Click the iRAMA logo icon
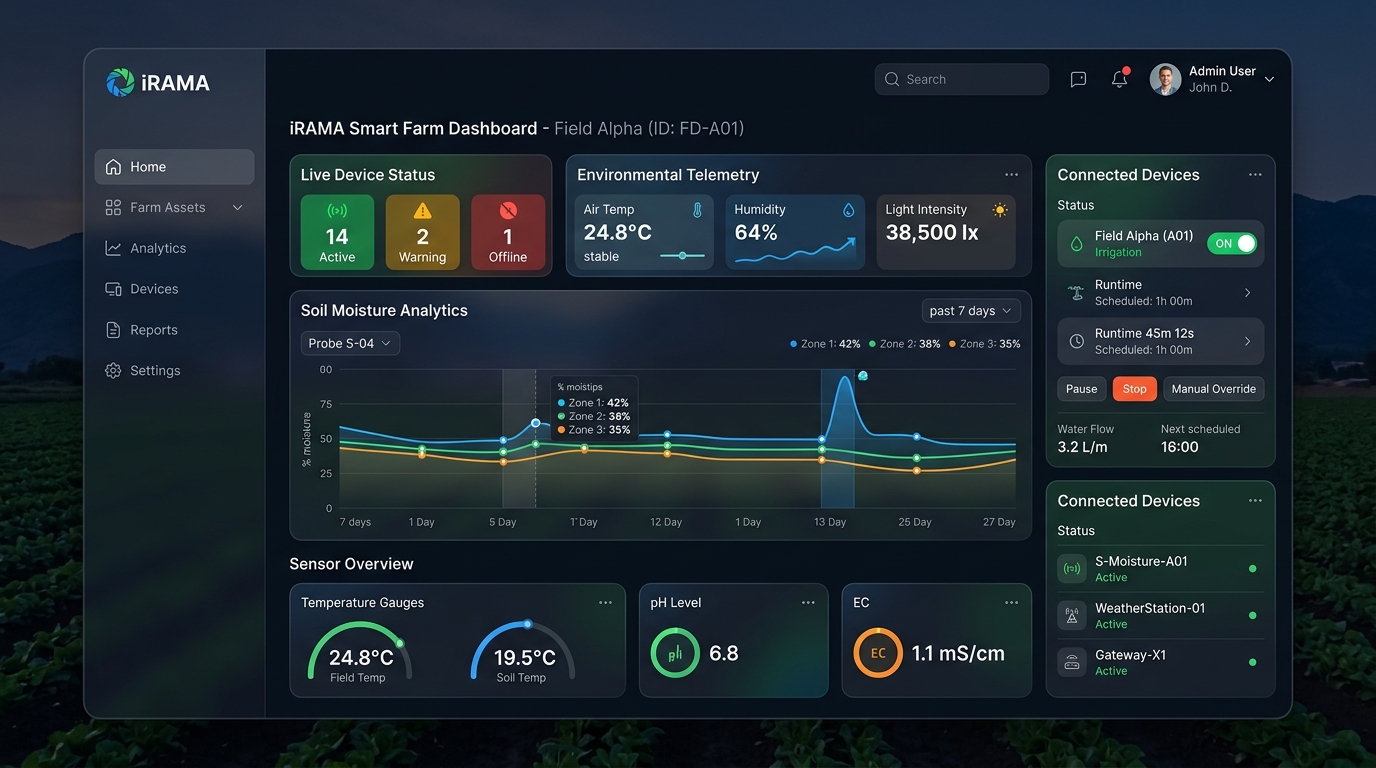 point(120,82)
